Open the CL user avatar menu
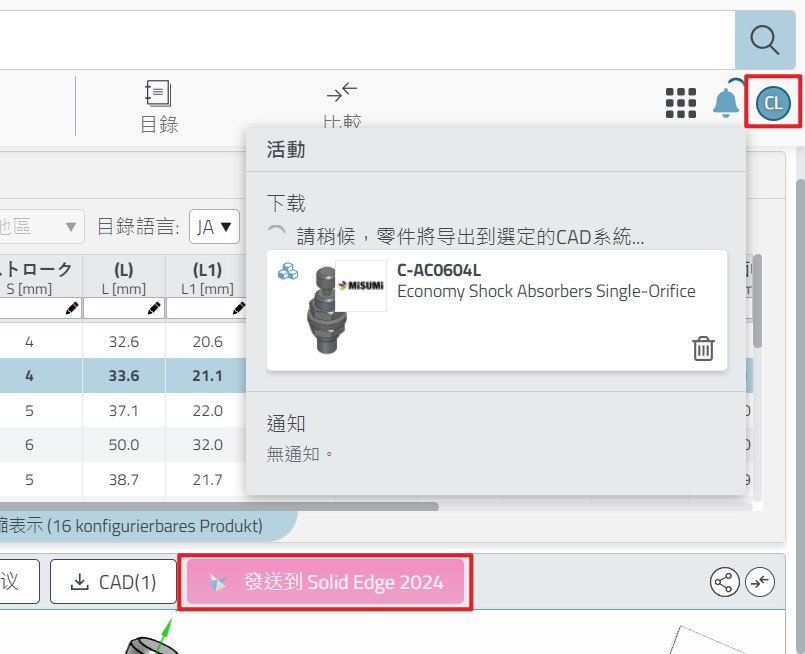The image size is (805, 654). pos(773,103)
